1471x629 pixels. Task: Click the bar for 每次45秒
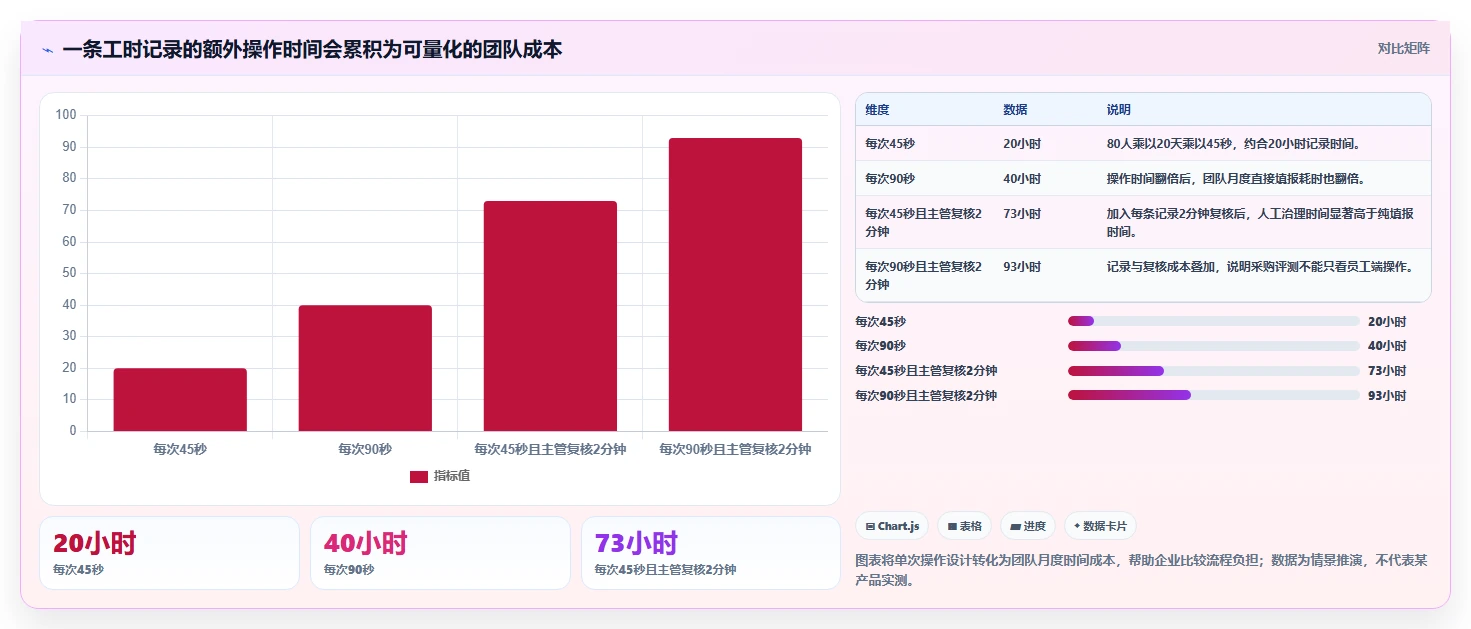(x=180, y=400)
